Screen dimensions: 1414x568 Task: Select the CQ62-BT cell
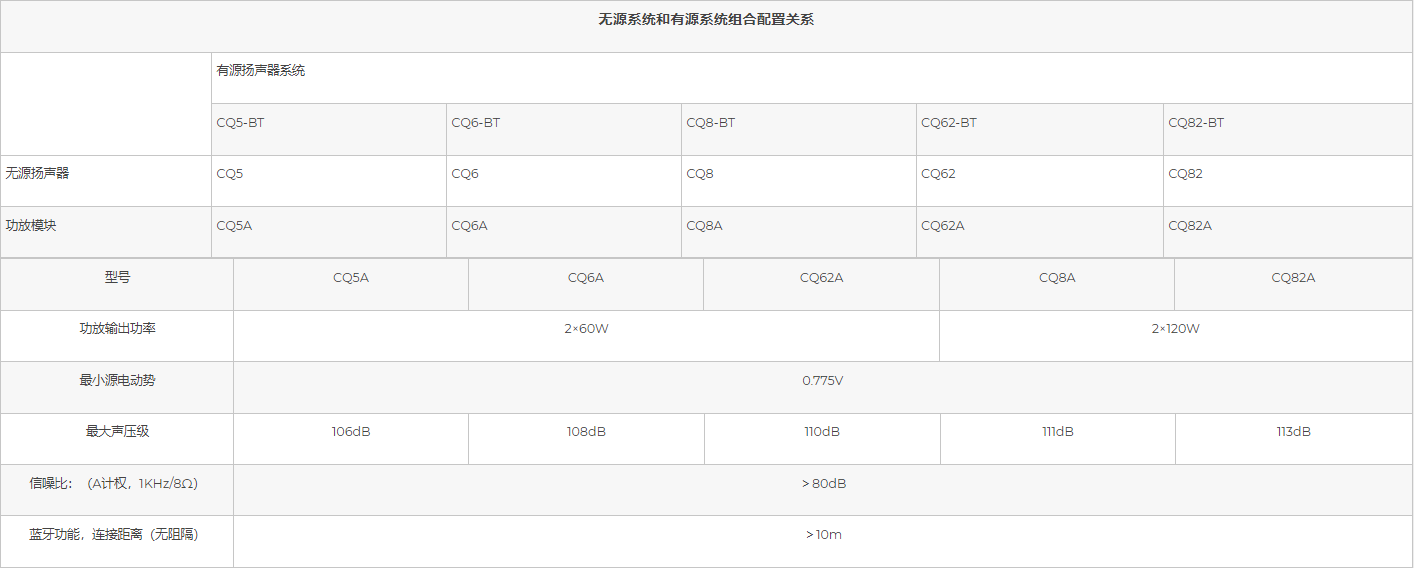(x=948, y=123)
